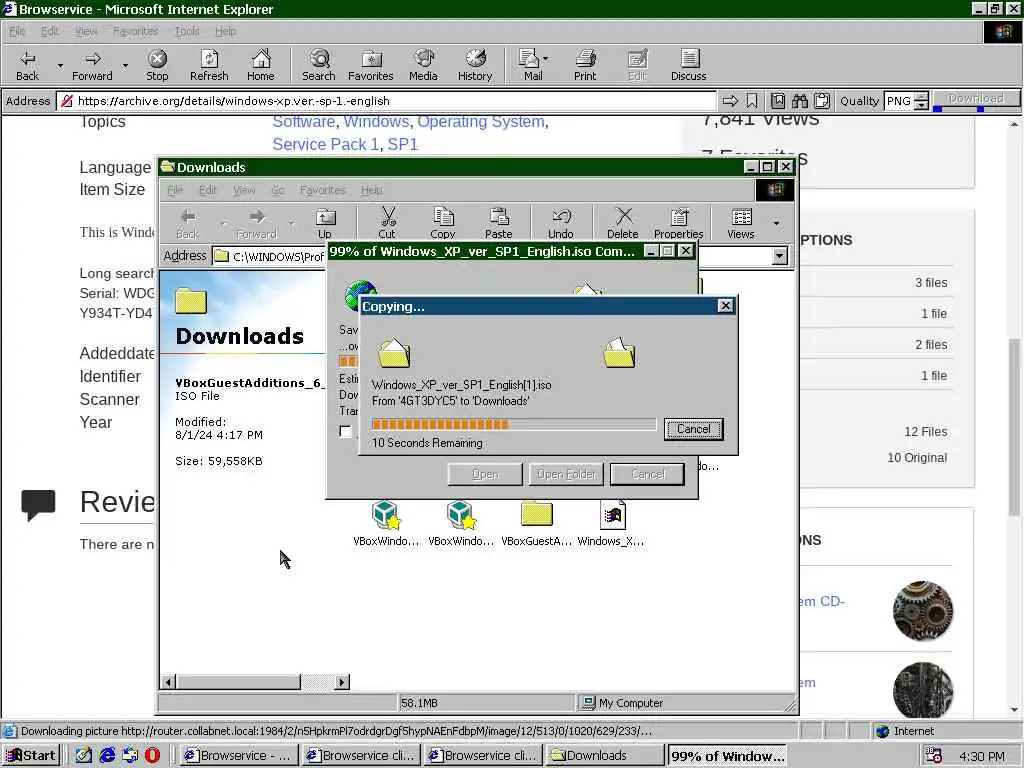The width and height of the screenshot is (1024, 768).
Task: Follow the Service Pack 1 topic link
Action: pos(325,144)
